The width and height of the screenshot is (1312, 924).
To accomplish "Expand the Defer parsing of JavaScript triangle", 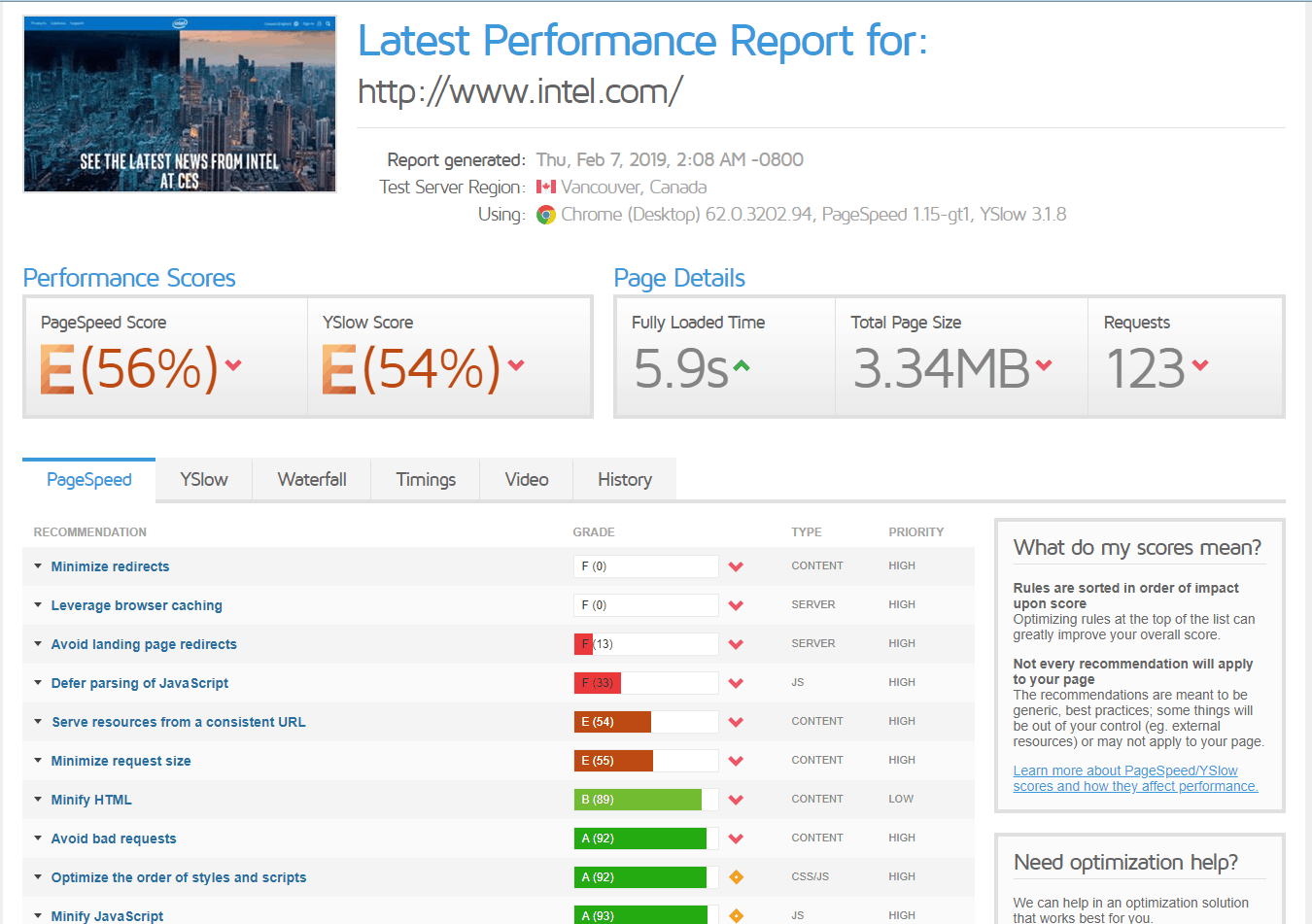I will tap(38, 682).
